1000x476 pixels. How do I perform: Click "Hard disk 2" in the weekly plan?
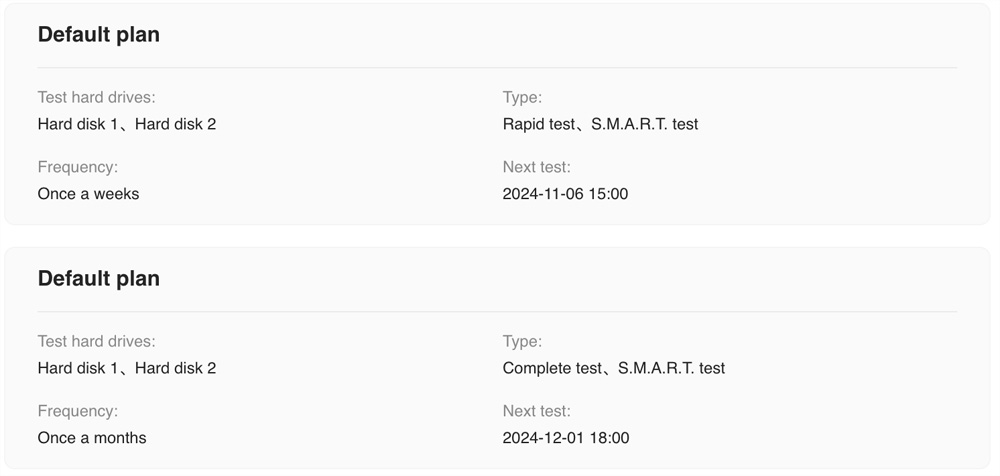pyautogui.click(x=175, y=124)
